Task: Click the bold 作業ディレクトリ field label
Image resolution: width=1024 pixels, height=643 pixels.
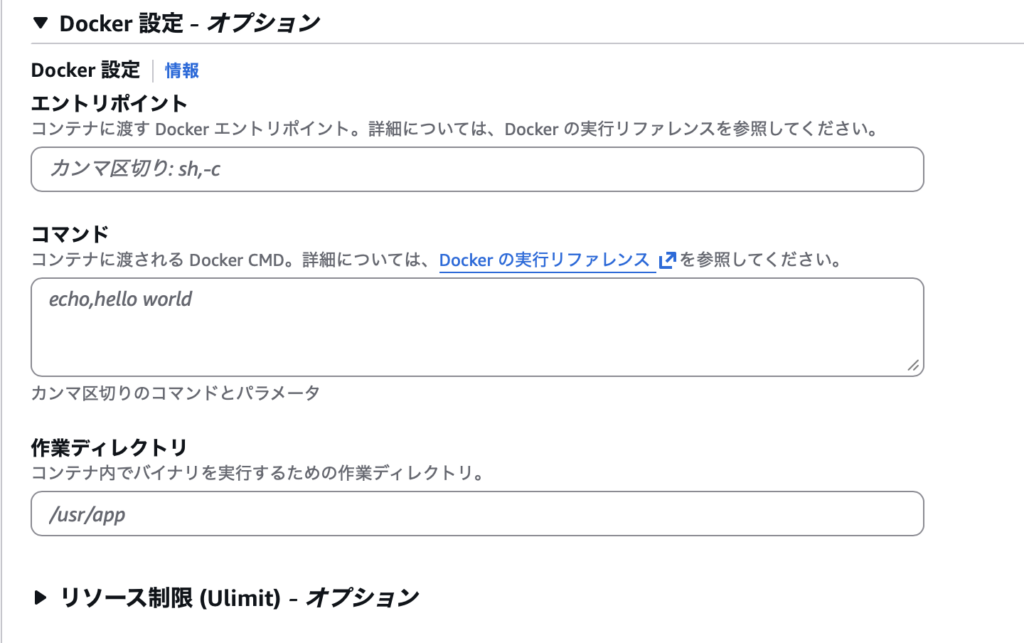Action: click(110, 446)
